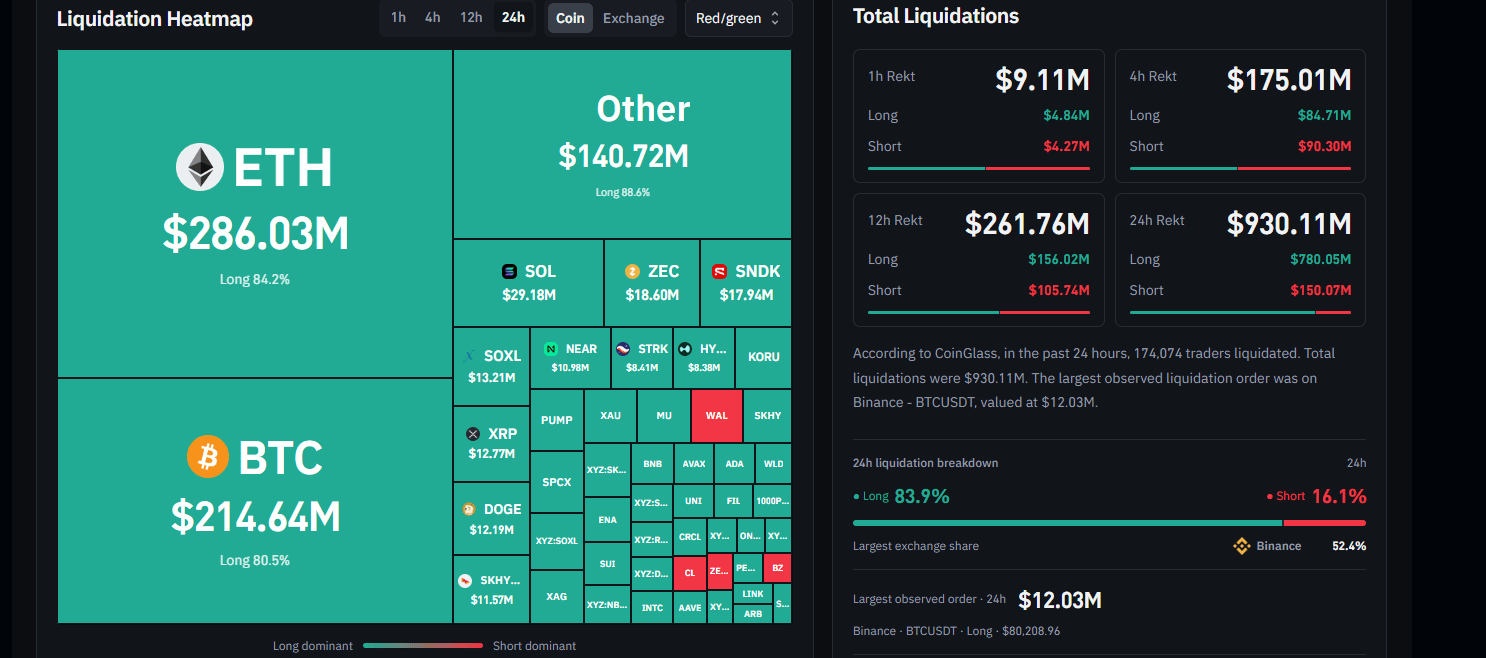Click the green NEAR icon
Viewport: 1486px width, 658px height.
coord(551,349)
